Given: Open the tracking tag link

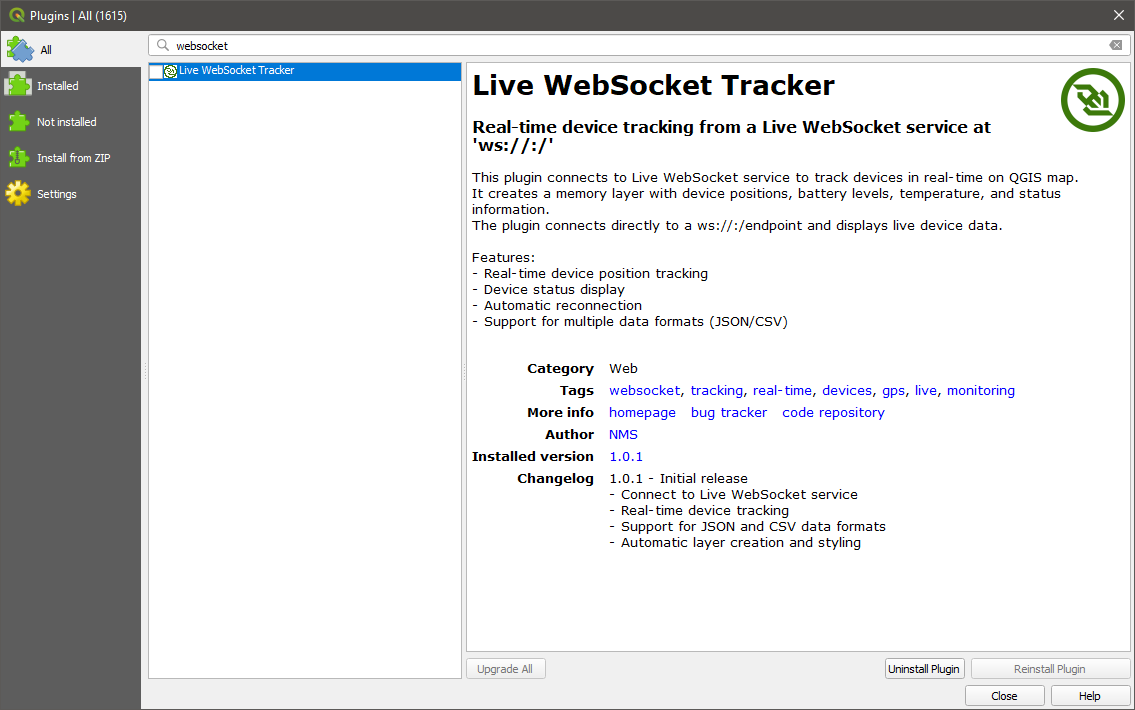Looking at the screenshot, I should (717, 391).
